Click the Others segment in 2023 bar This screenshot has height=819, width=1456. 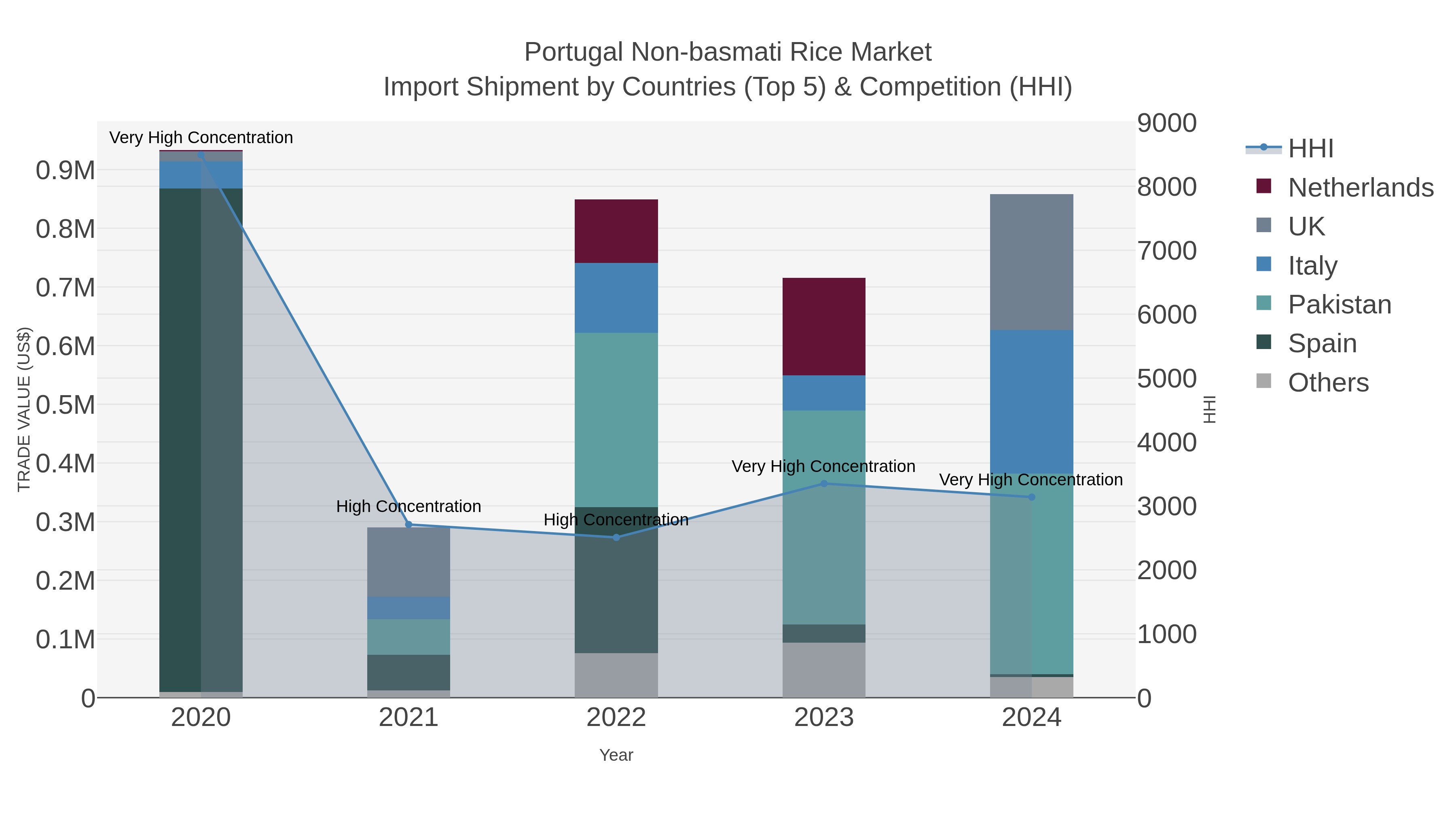[823, 670]
